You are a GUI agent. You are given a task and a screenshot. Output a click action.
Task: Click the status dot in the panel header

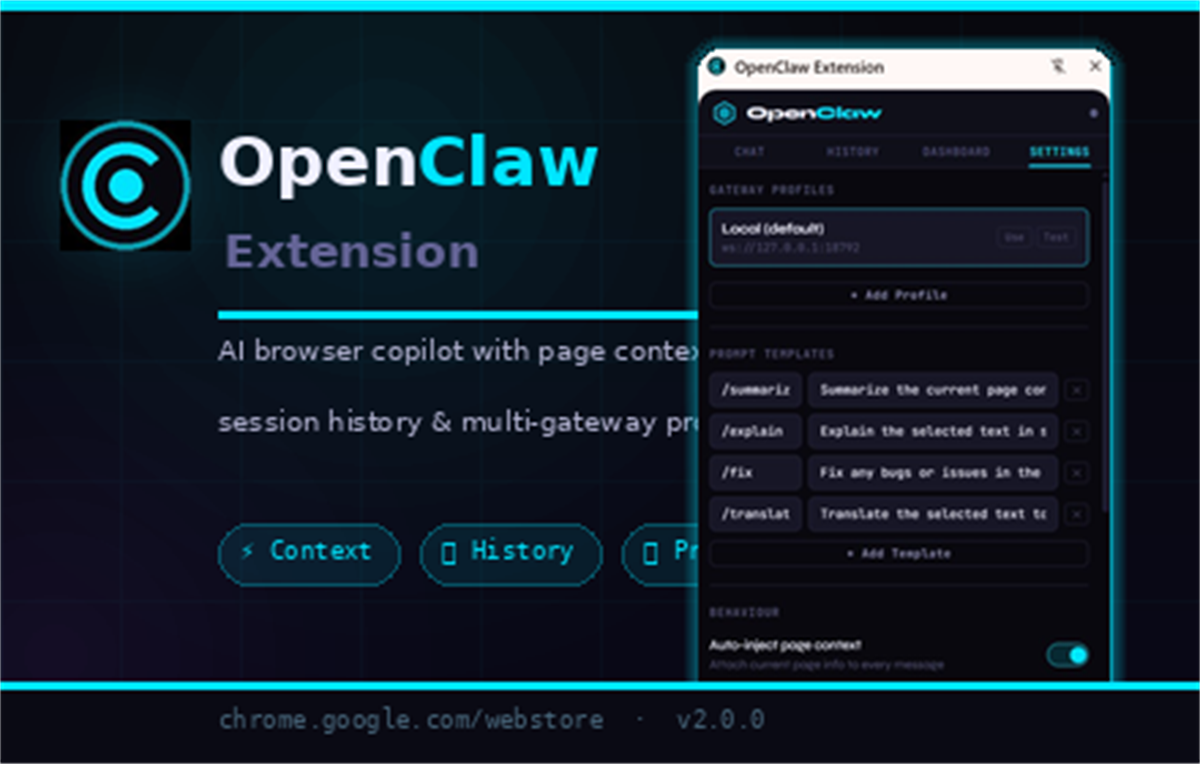point(1093,113)
